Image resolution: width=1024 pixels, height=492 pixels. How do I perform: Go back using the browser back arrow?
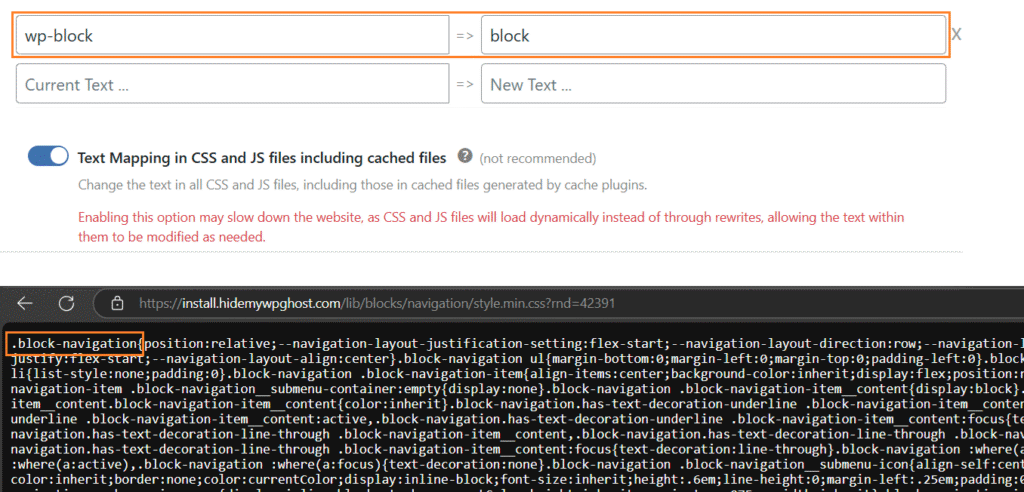tap(25, 303)
